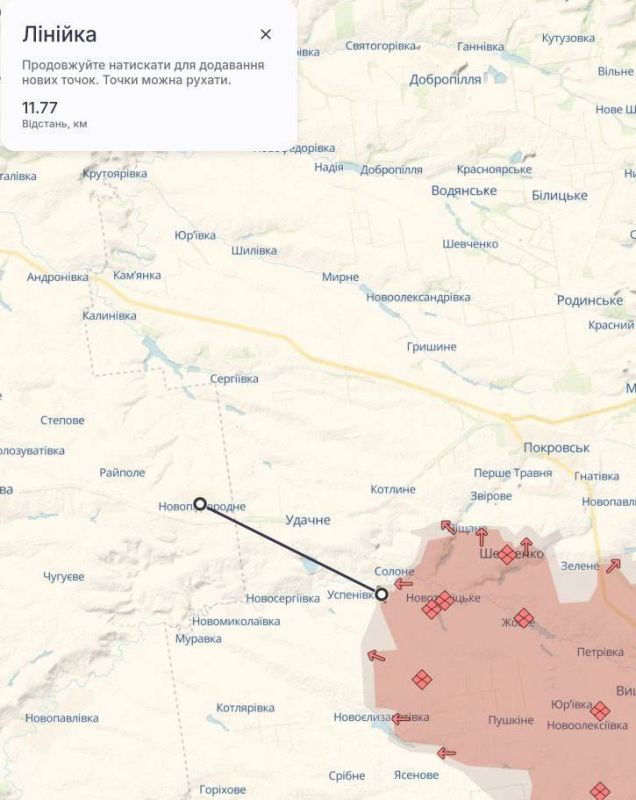The width and height of the screenshot is (636, 800).
Task: Select the unit diamond marker at Шевченко
Action: click(507, 554)
